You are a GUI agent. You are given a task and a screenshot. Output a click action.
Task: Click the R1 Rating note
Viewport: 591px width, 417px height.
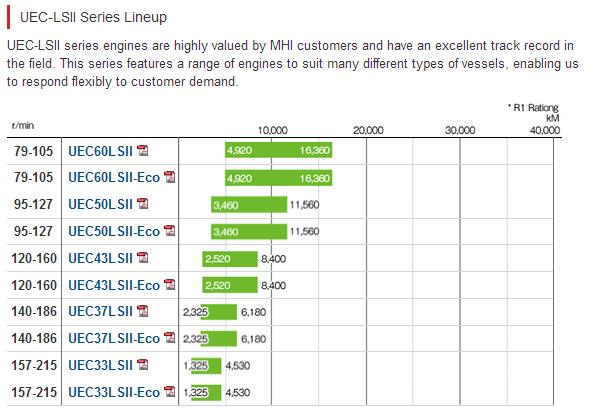(533, 108)
